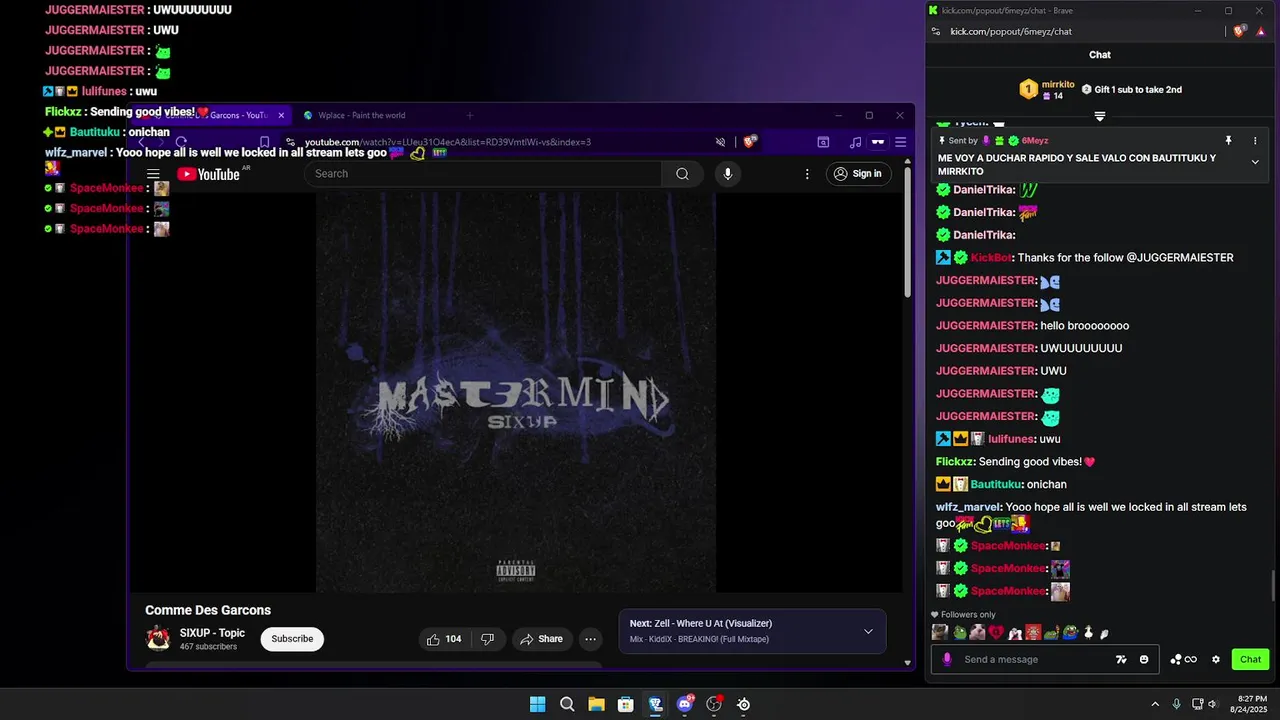Show hidden system tray icons
The image size is (1280, 720).
click(1155, 704)
